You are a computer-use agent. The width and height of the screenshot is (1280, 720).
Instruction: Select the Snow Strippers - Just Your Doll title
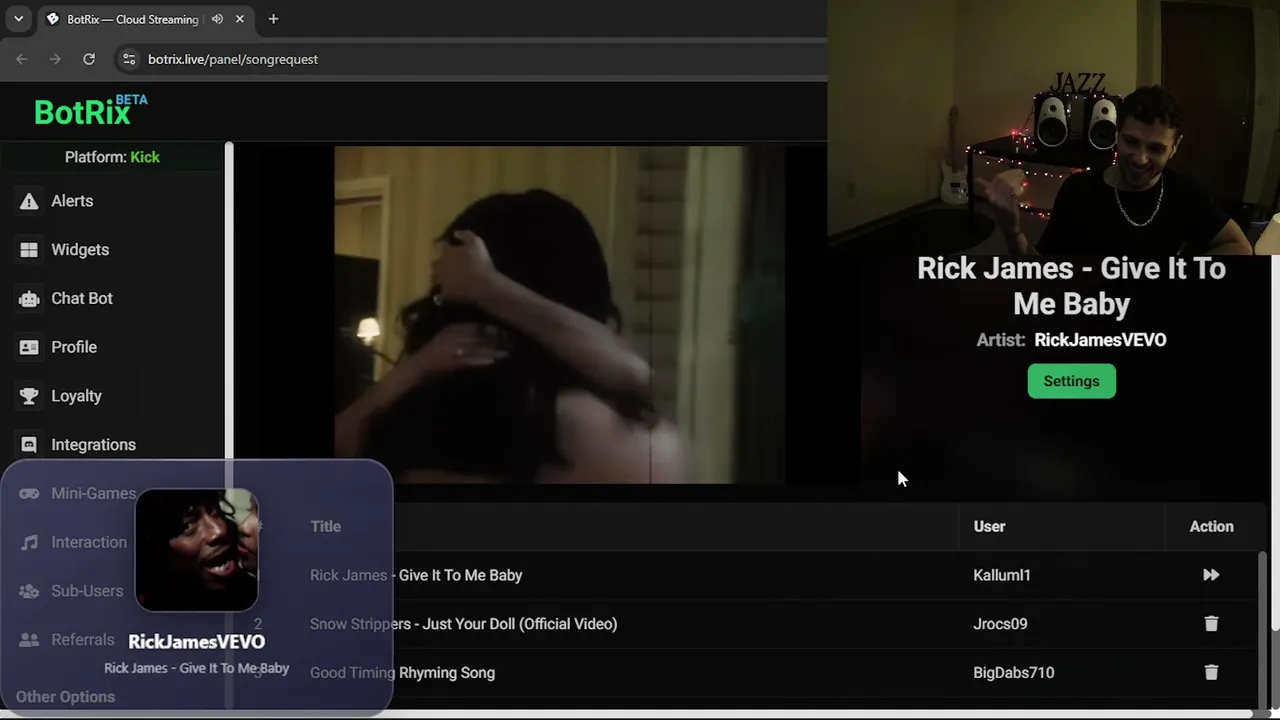pyautogui.click(x=463, y=624)
